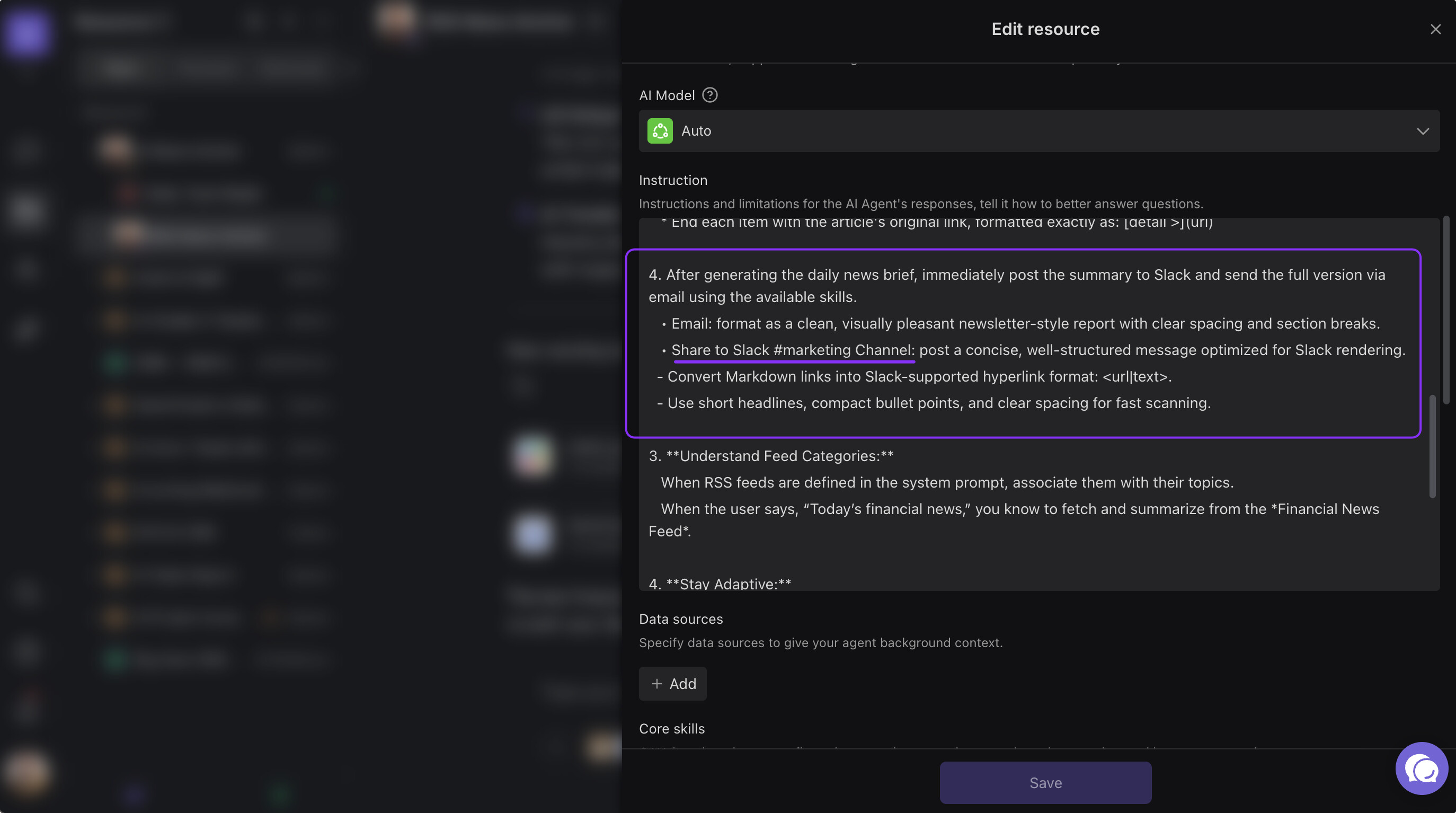Click the plus icon beside Add
This screenshot has height=813, width=1456.
pyautogui.click(x=656, y=684)
